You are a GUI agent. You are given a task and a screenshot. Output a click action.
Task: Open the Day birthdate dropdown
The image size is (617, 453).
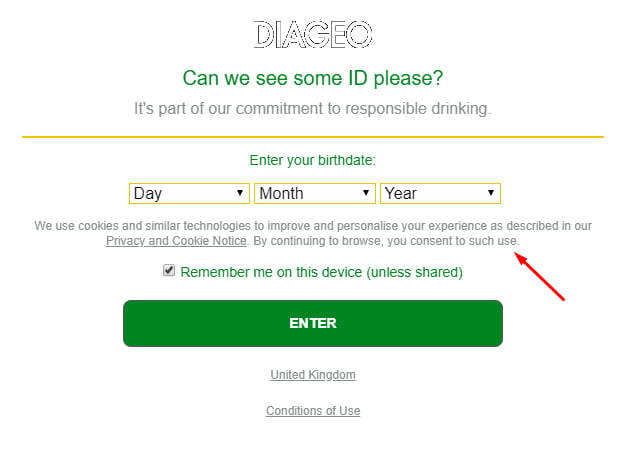(189, 193)
